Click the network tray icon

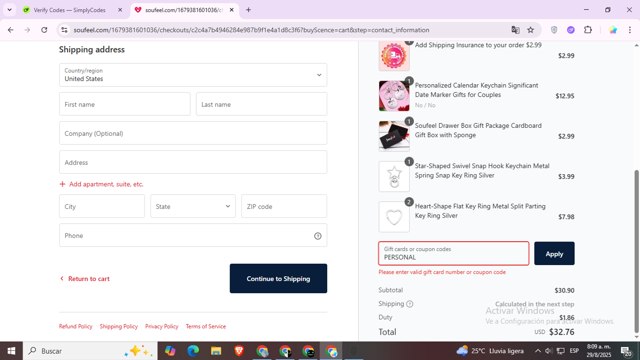pos(561,351)
